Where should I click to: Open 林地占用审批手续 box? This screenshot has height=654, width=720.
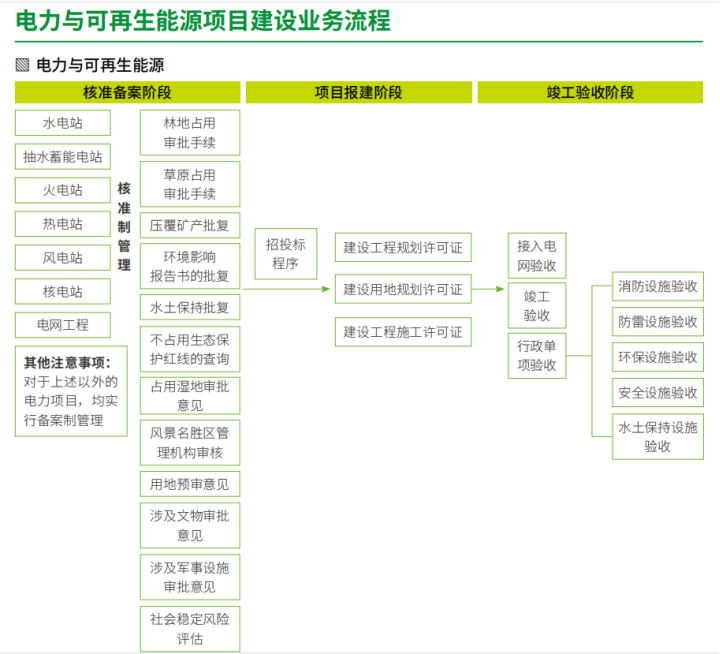190,133
